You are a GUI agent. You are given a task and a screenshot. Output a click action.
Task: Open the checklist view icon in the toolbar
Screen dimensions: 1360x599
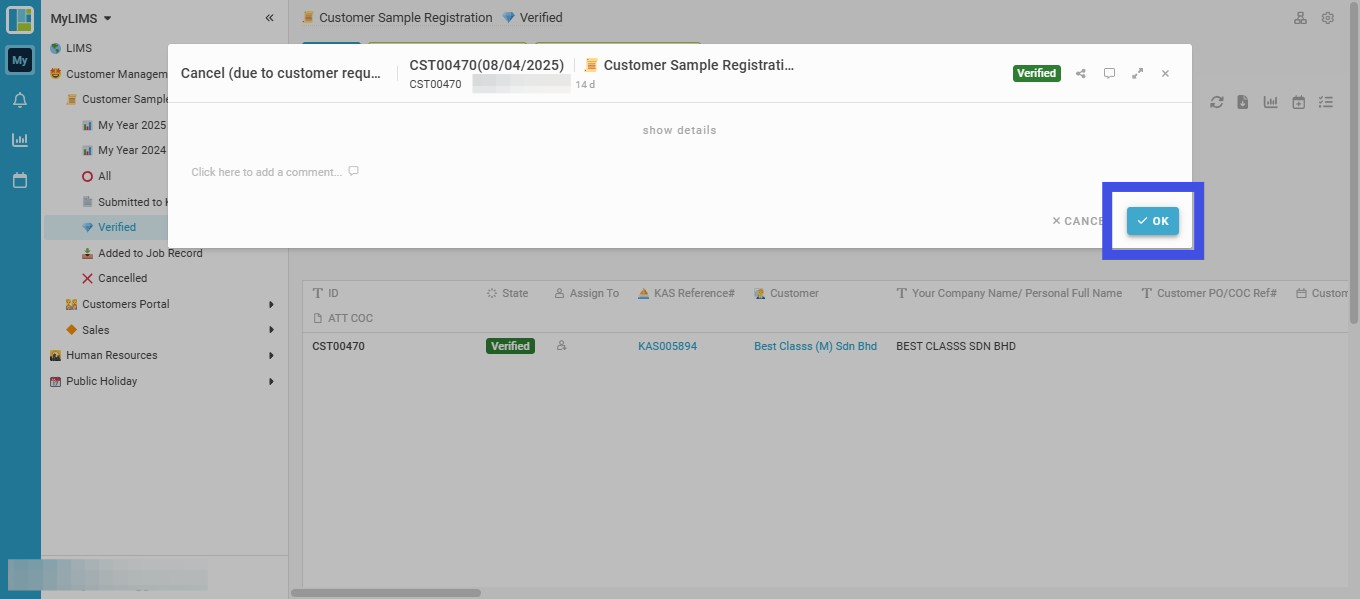pyautogui.click(x=1326, y=102)
